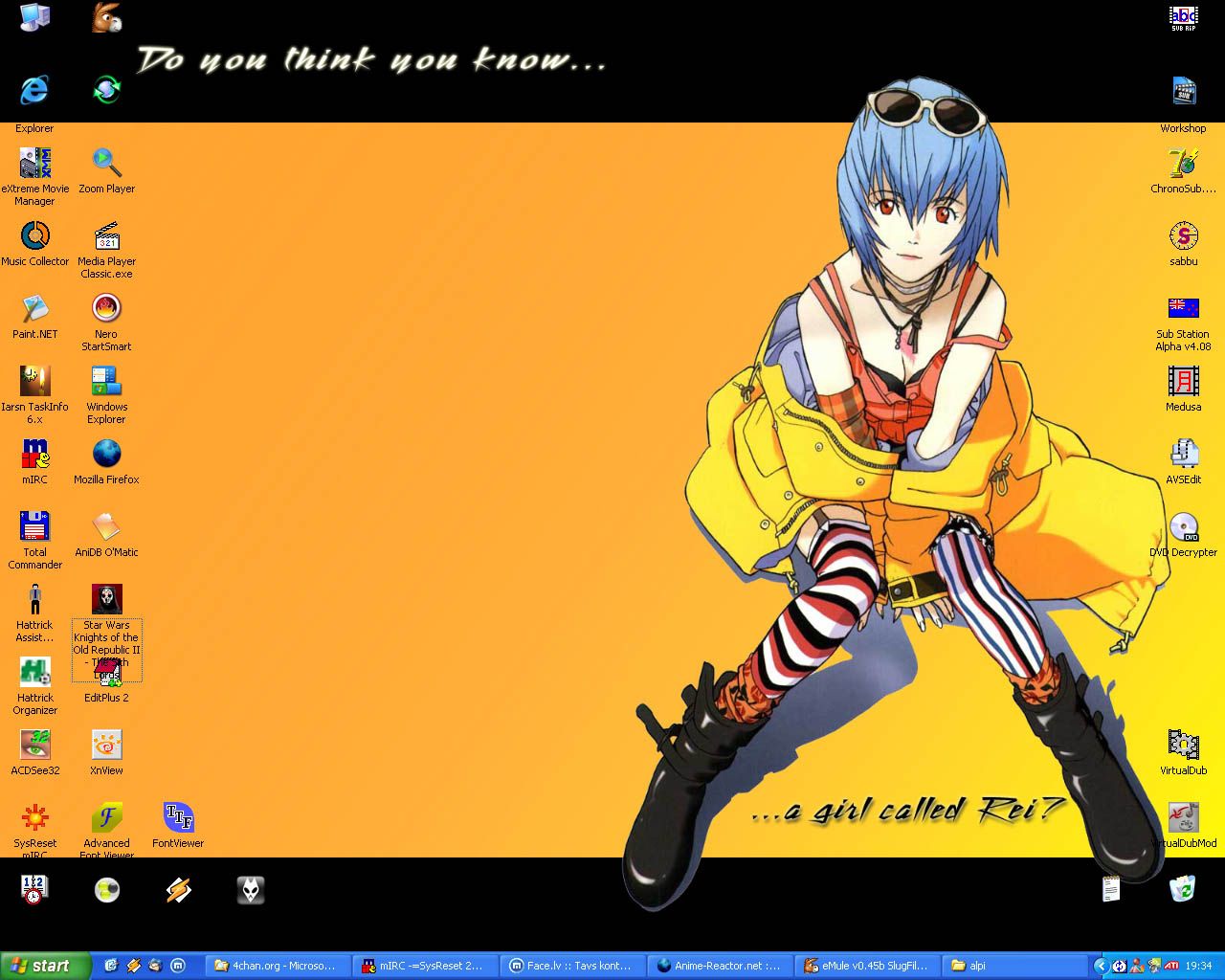The height and width of the screenshot is (980, 1225).
Task: Open the Start menu
Action: (46, 966)
